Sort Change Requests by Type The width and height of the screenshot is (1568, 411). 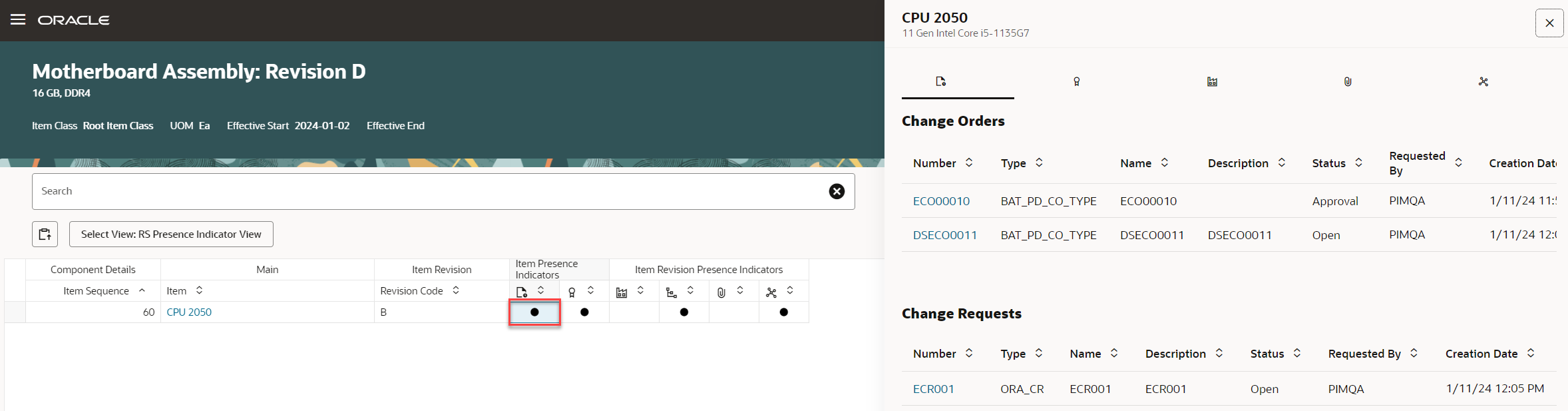click(1039, 353)
